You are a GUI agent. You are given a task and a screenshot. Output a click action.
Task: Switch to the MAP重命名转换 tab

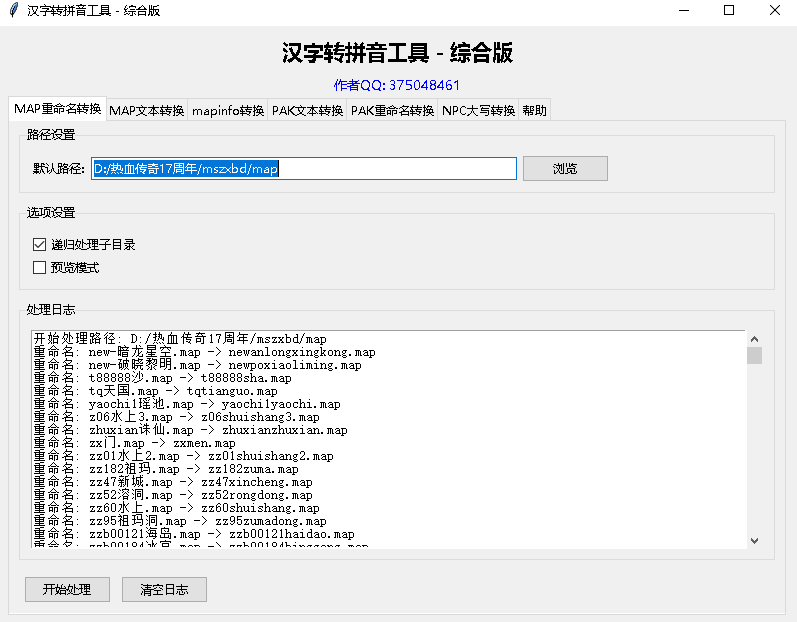click(x=57, y=109)
